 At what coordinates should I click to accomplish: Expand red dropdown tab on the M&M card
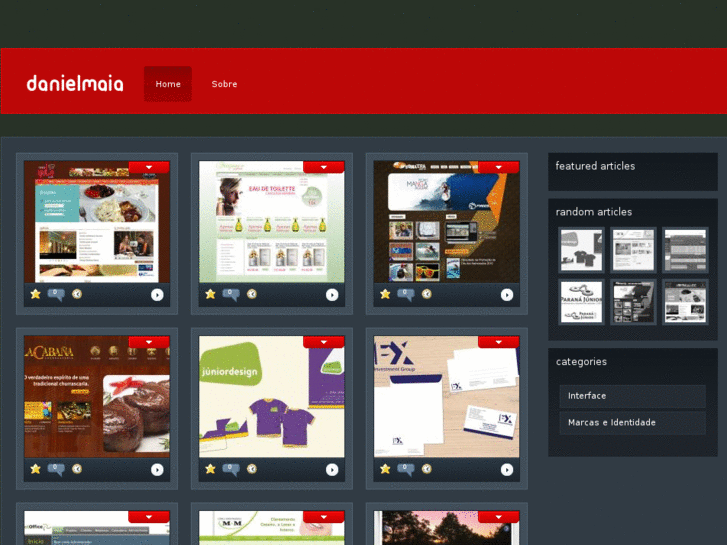(x=324, y=517)
